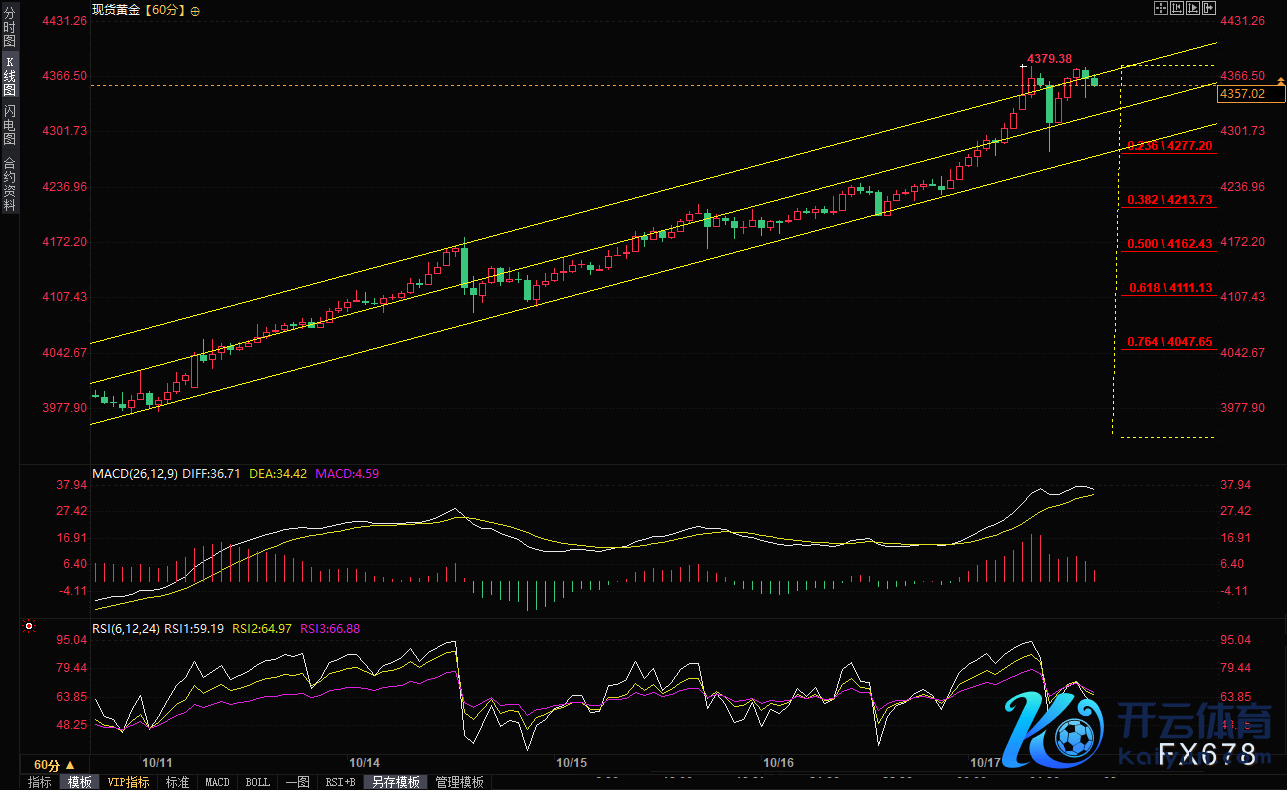
Task: Click the 4357.02 current price label
Action: point(1243,94)
